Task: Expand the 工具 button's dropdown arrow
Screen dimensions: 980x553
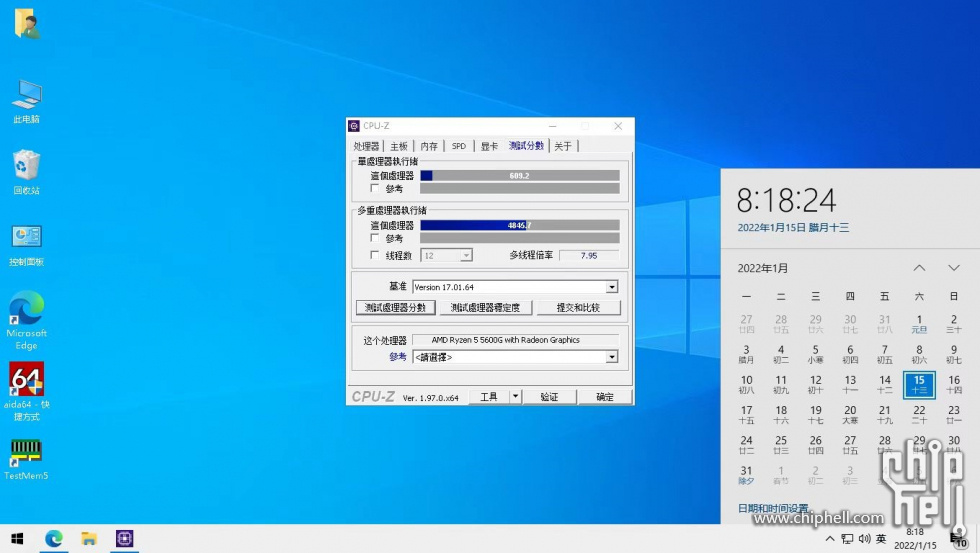Action: coord(515,396)
